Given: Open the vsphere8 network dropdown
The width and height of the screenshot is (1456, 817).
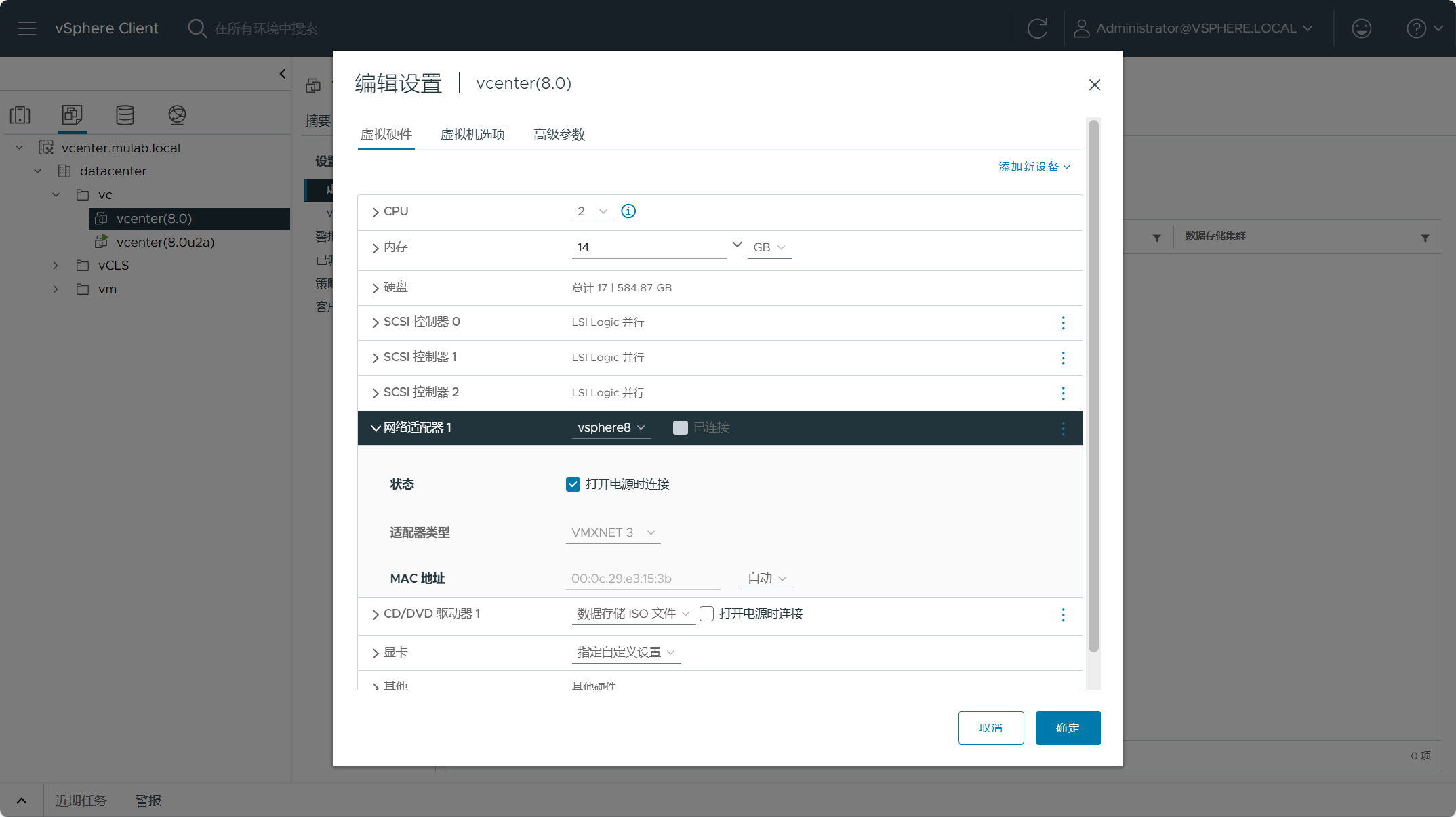Looking at the screenshot, I should pyautogui.click(x=611, y=427).
